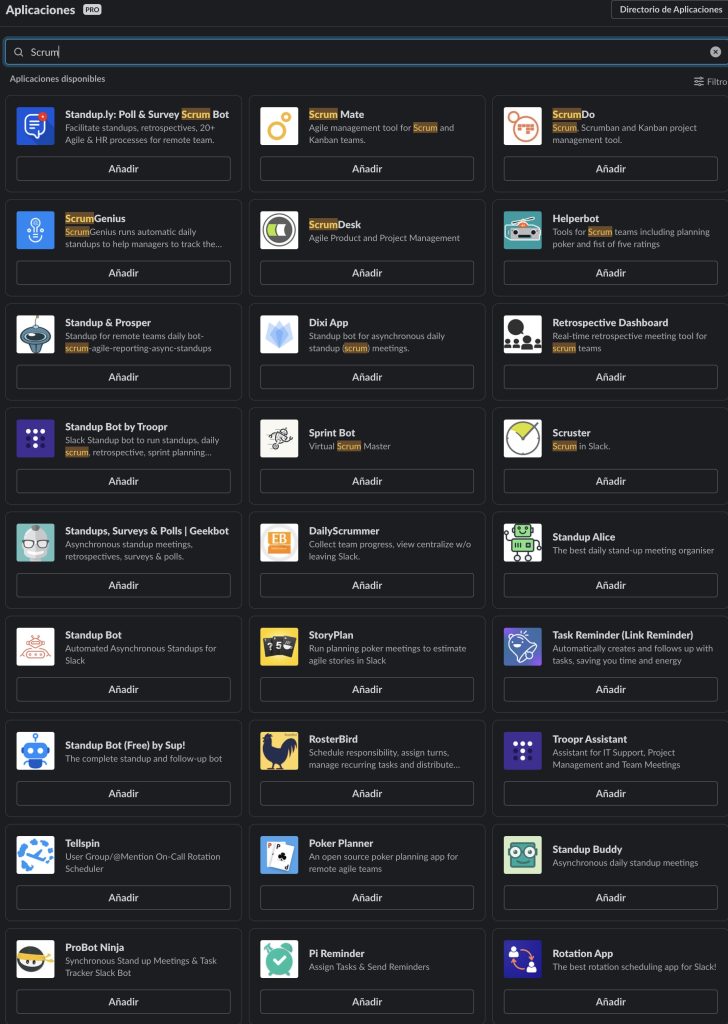Open Directorio de Aplicaciones
Viewport: 728px width, 1024px height.
pyautogui.click(x=670, y=10)
